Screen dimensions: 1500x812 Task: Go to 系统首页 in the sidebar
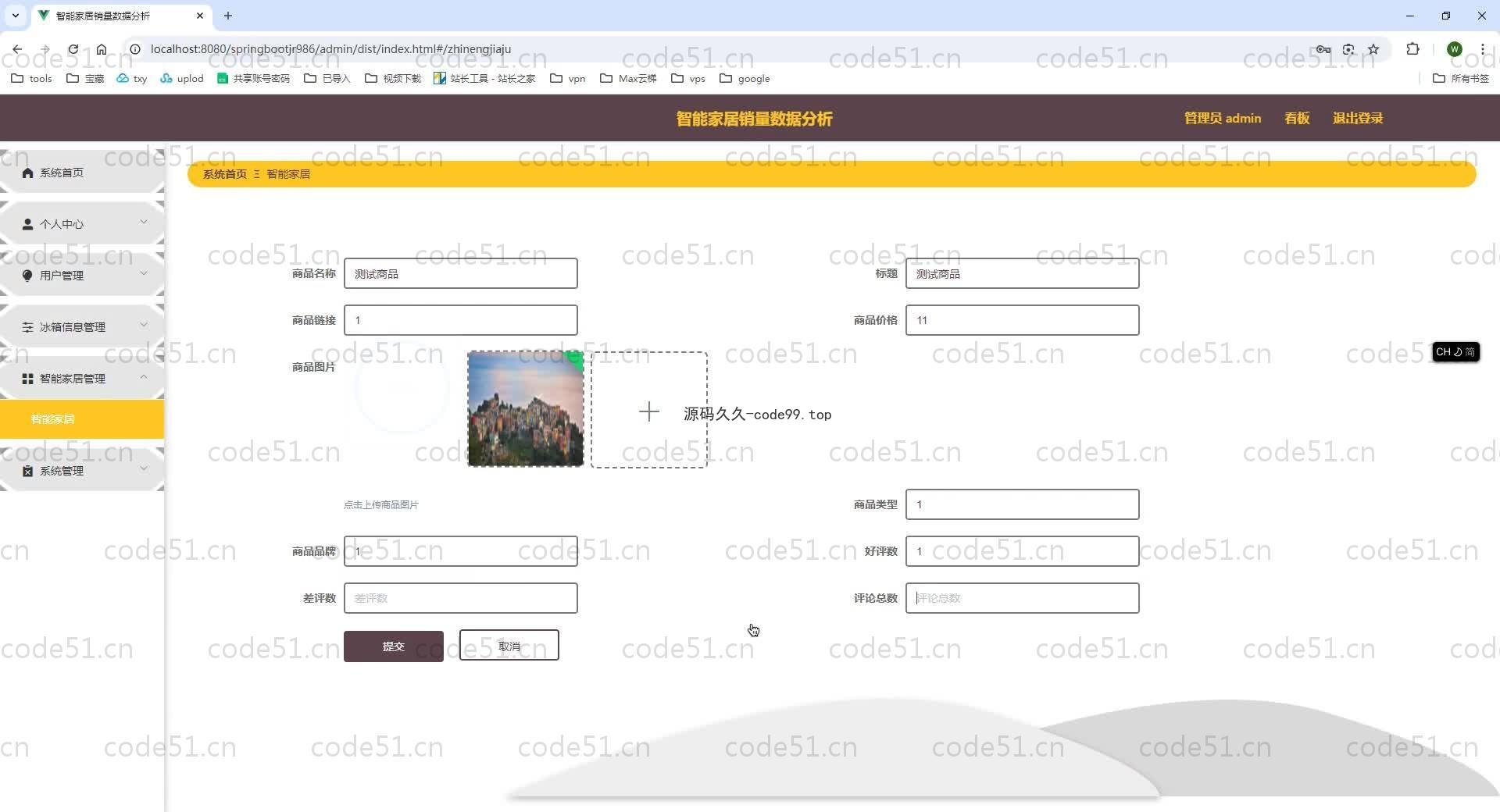coord(82,173)
